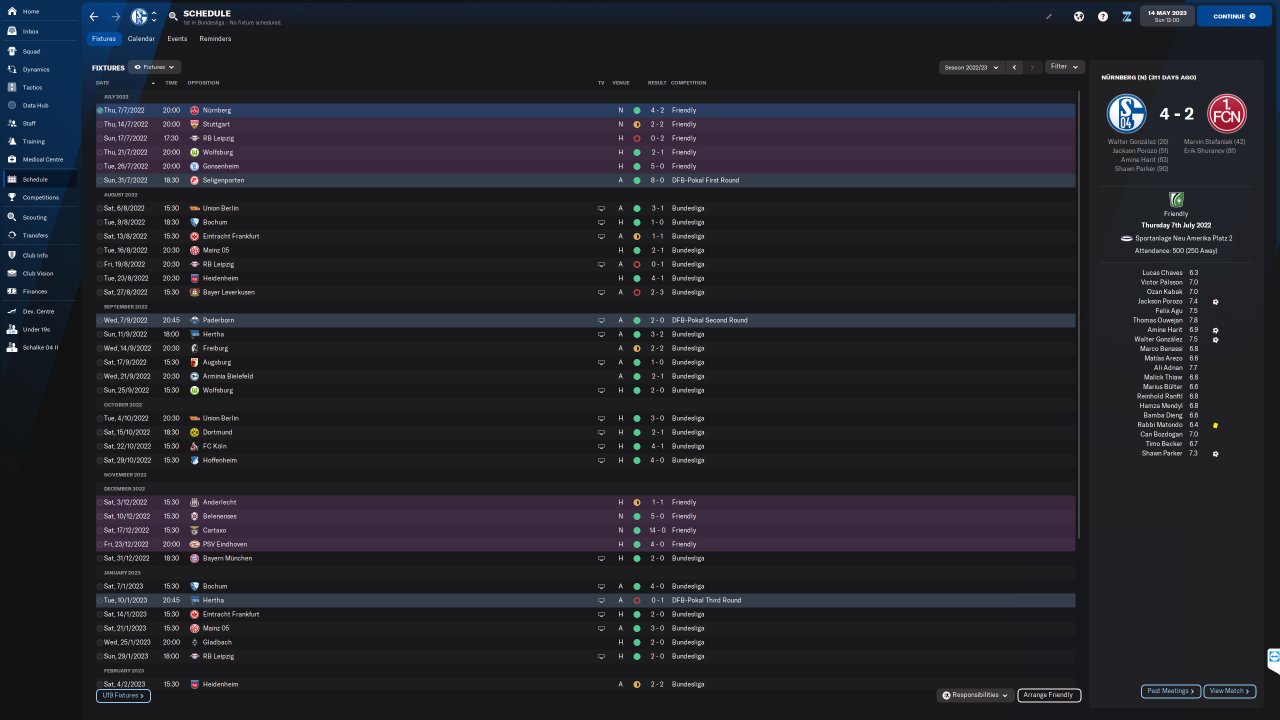Open the Home sidebar icon
The image size is (1280, 720).
pos(11,11)
